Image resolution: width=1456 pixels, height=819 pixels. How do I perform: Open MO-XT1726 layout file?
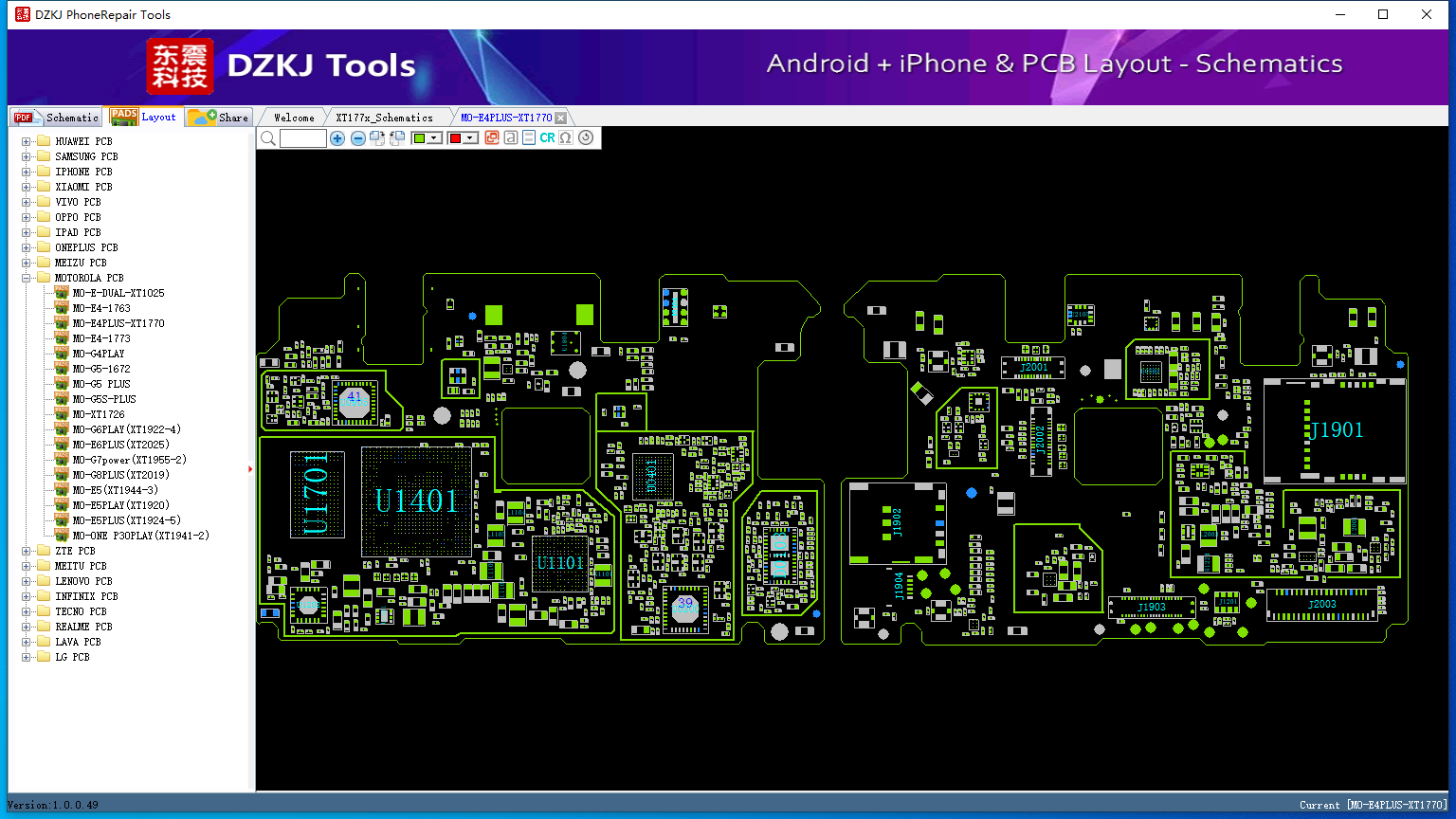click(x=99, y=414)
